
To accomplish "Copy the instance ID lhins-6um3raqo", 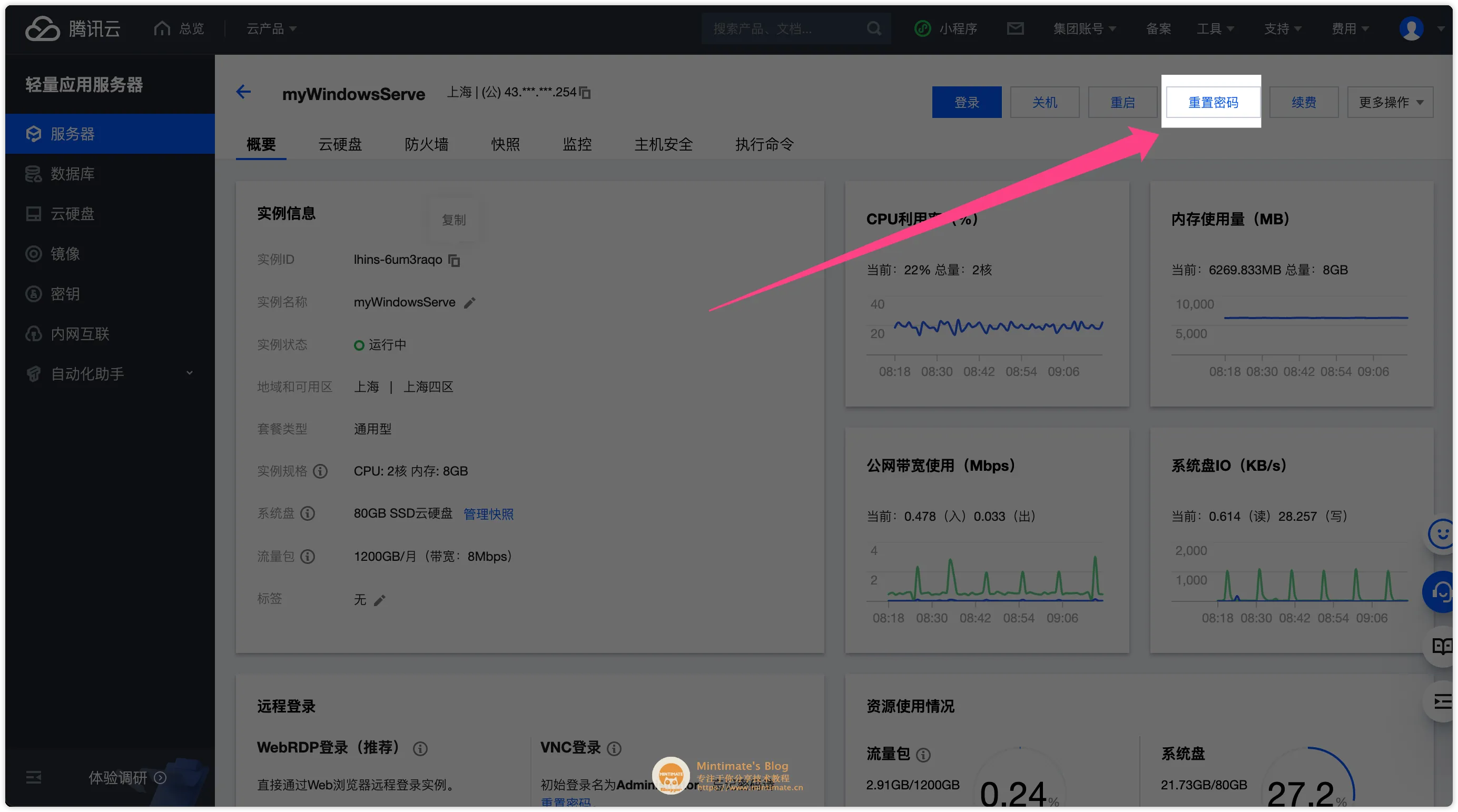I will click(453, 261).
